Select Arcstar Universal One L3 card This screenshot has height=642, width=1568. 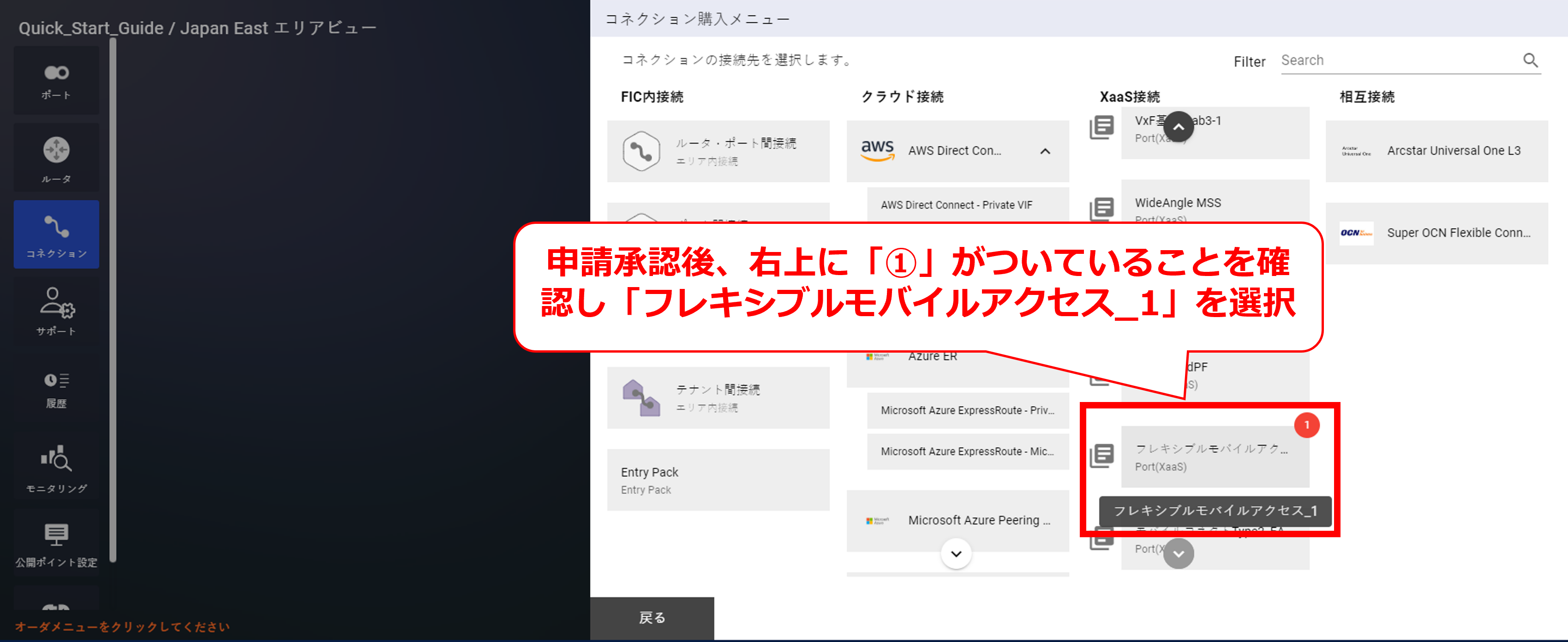(1436, 151)
